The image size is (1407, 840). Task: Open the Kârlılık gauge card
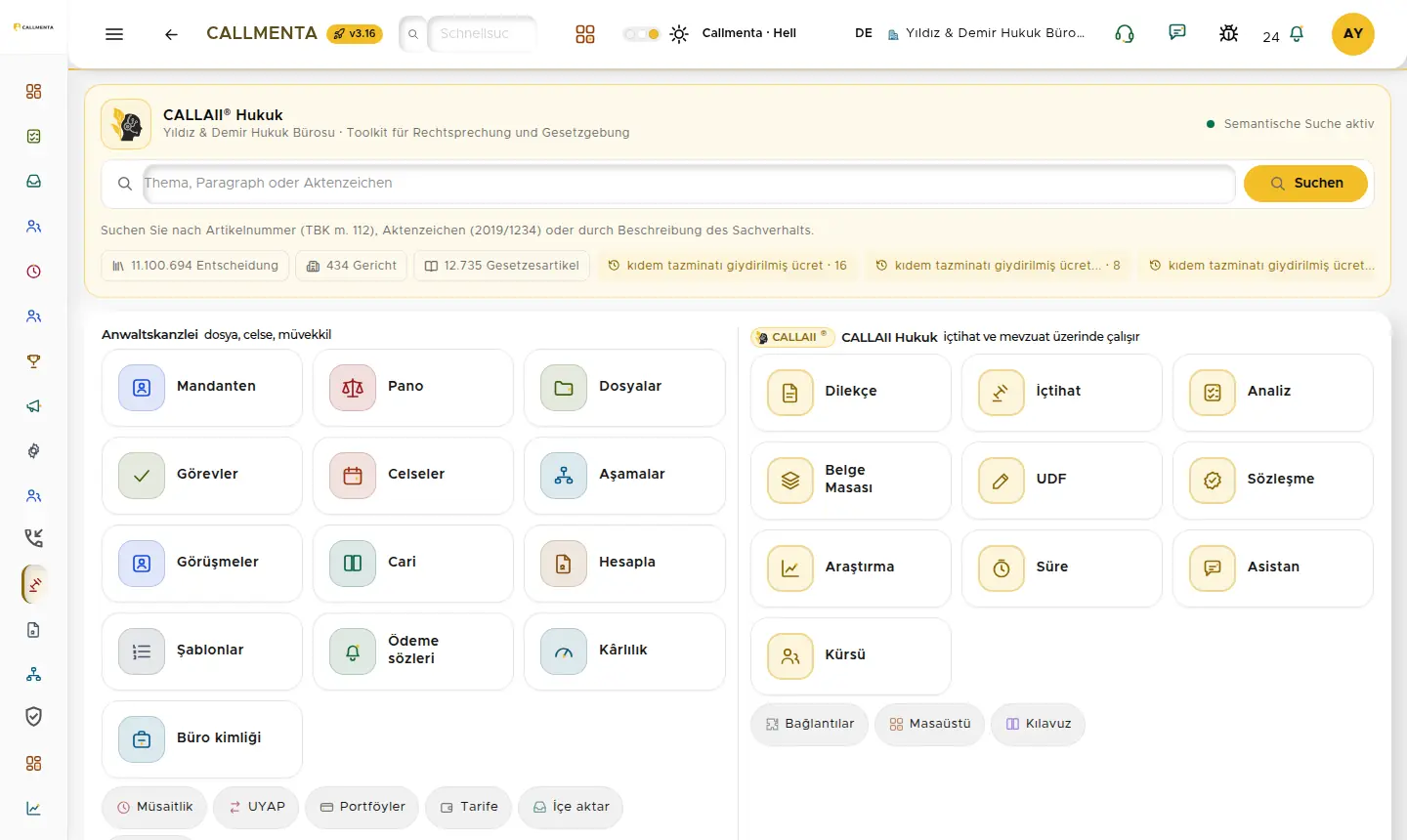pos(624,651)
